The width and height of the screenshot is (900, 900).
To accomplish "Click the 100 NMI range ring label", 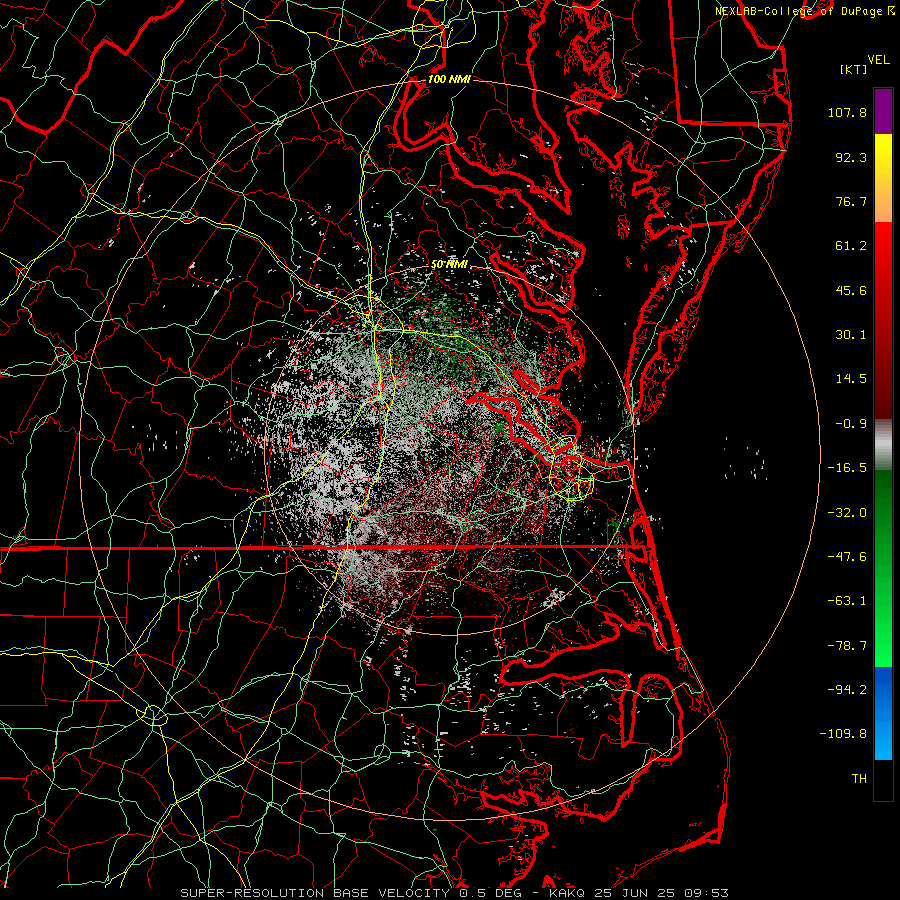I will [x=449, y=79].
